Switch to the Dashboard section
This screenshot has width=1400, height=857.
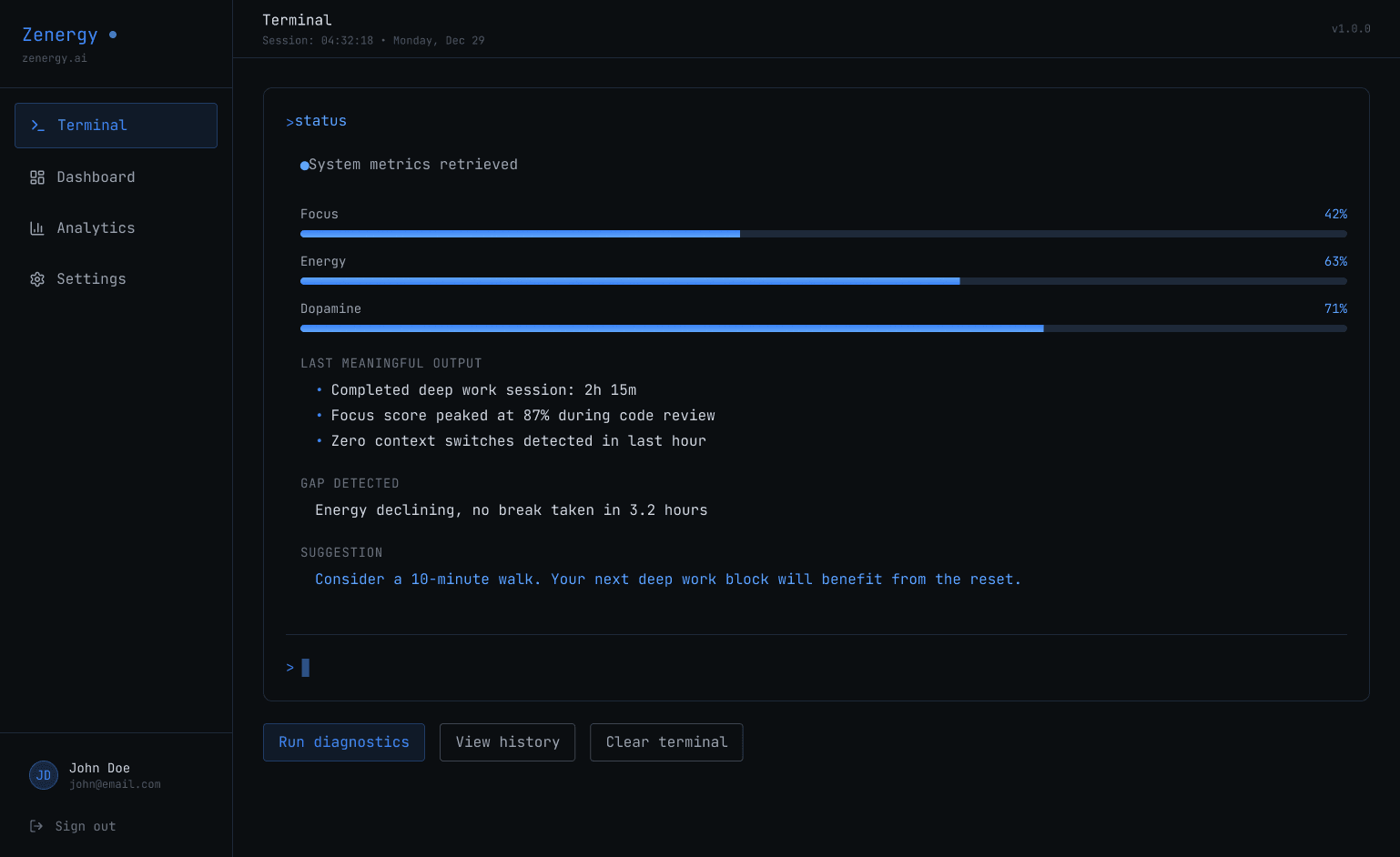(x=96, y=176)
